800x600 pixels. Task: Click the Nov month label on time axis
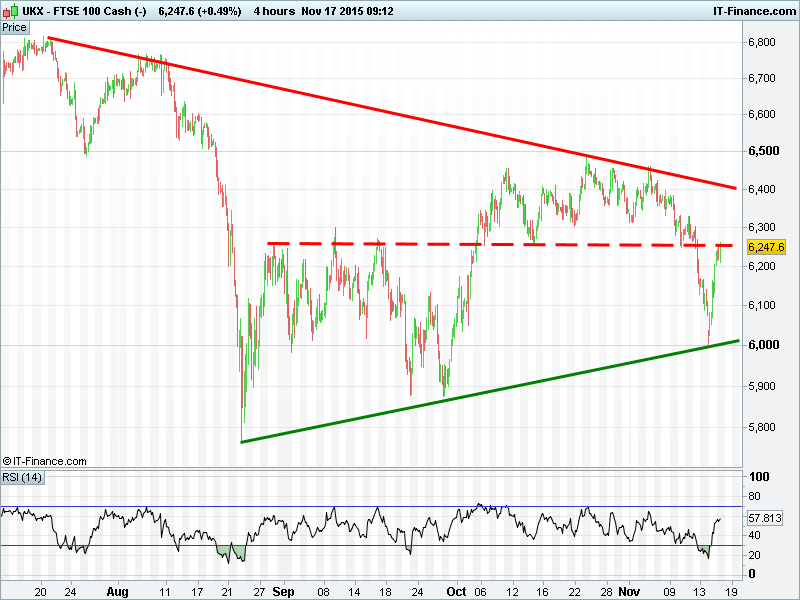point(629,592)
